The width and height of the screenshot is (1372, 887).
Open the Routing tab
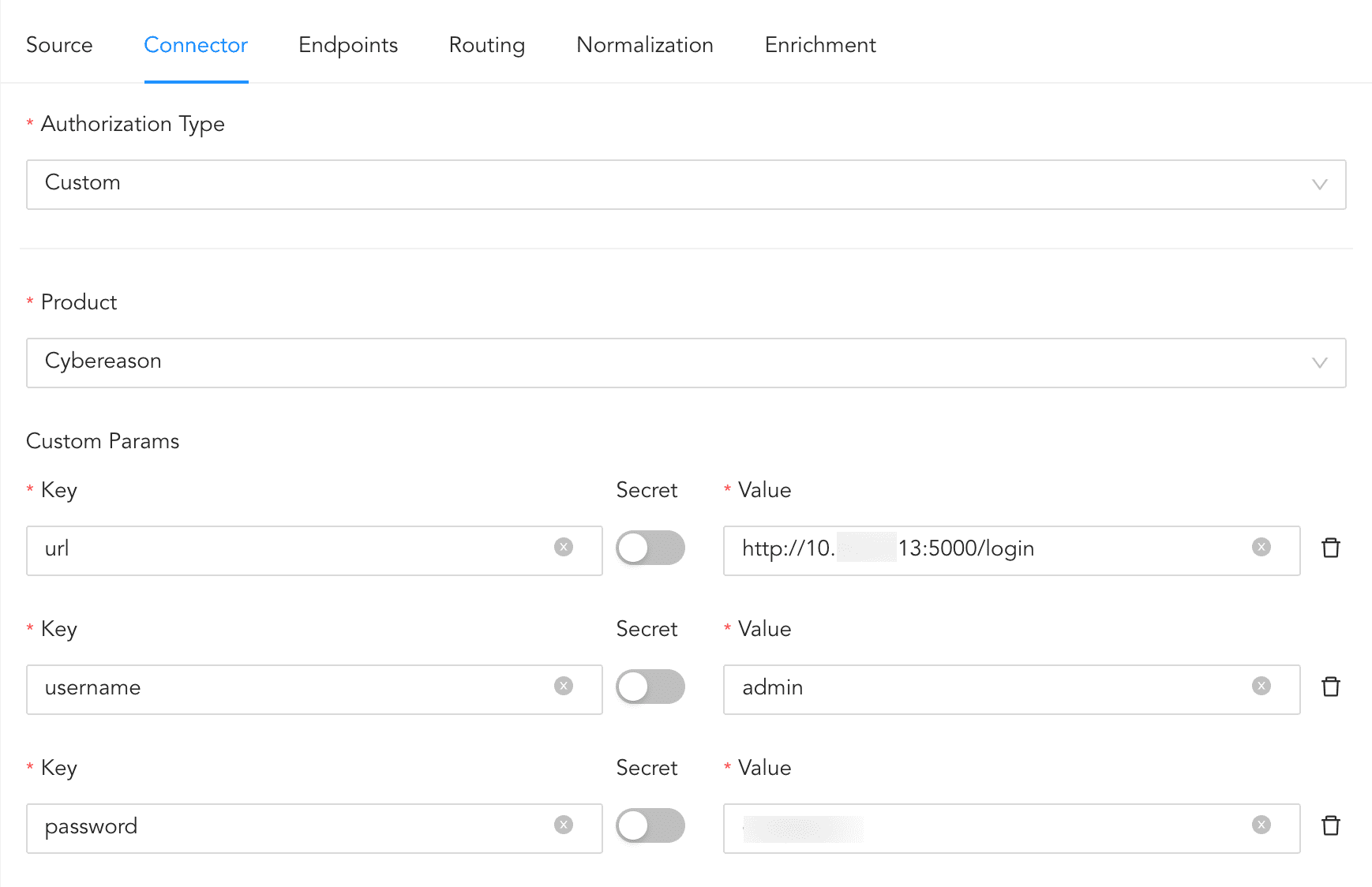tap(486, 45)
